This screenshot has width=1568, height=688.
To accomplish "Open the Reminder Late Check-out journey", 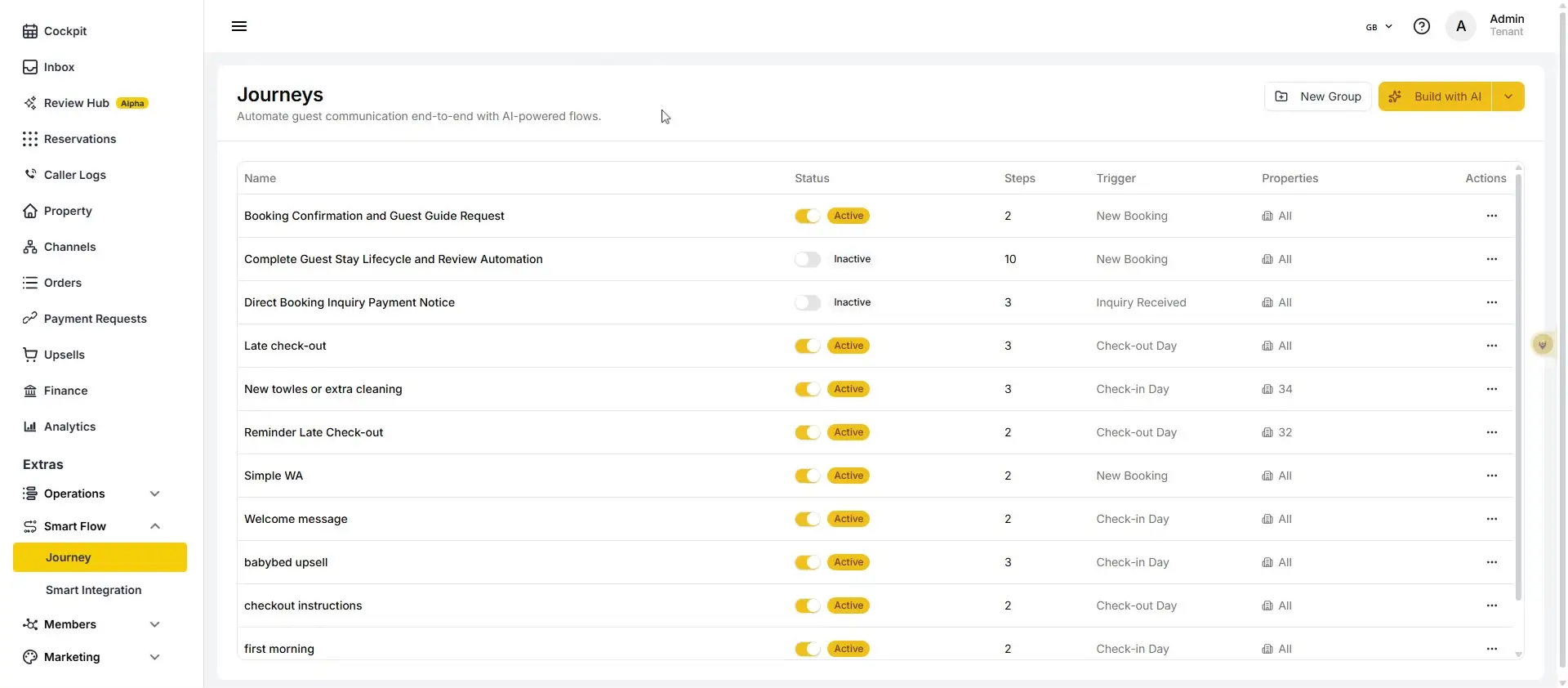I will click(314, 432).
